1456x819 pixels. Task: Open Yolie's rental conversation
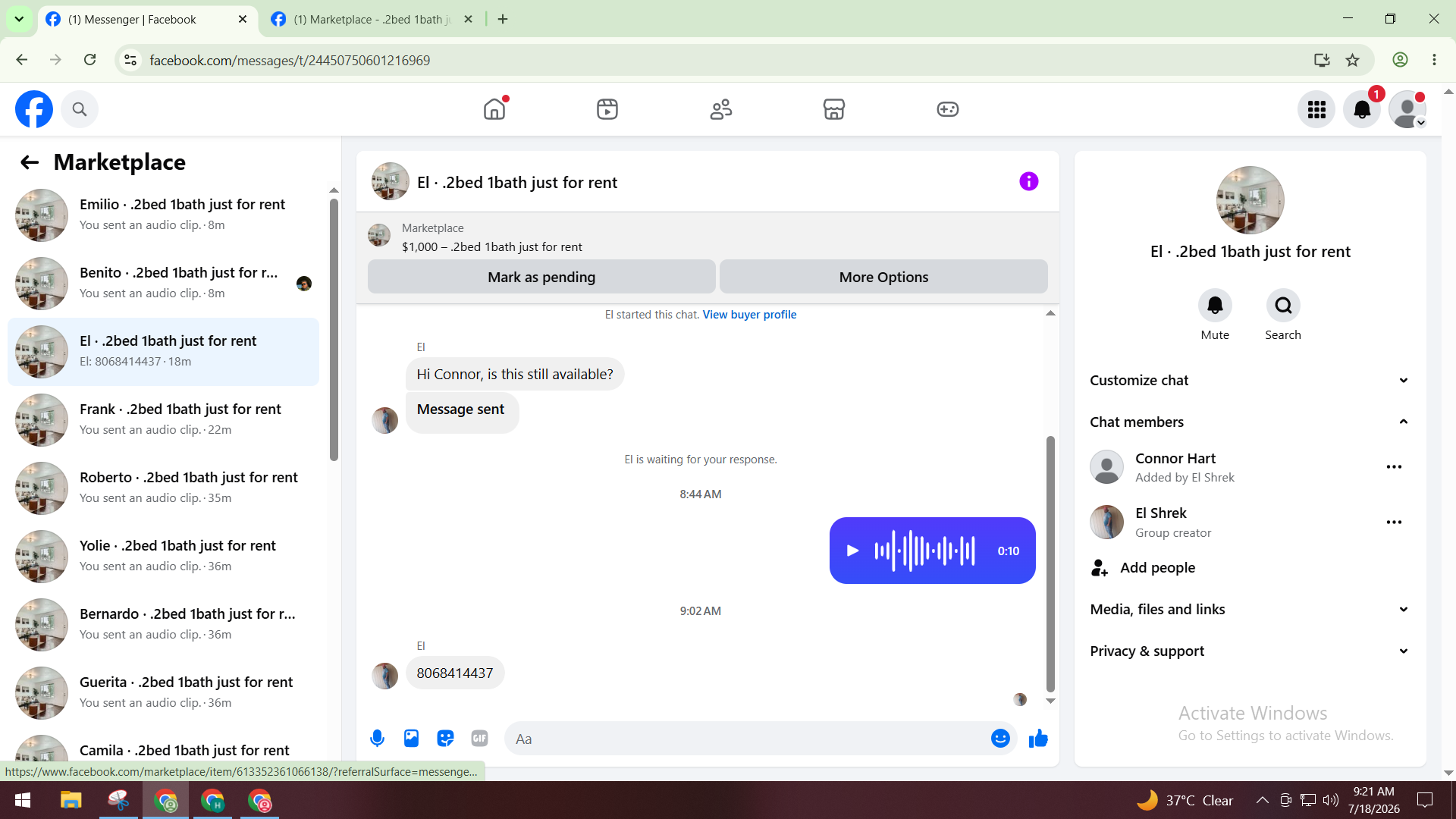click(163, 557)
